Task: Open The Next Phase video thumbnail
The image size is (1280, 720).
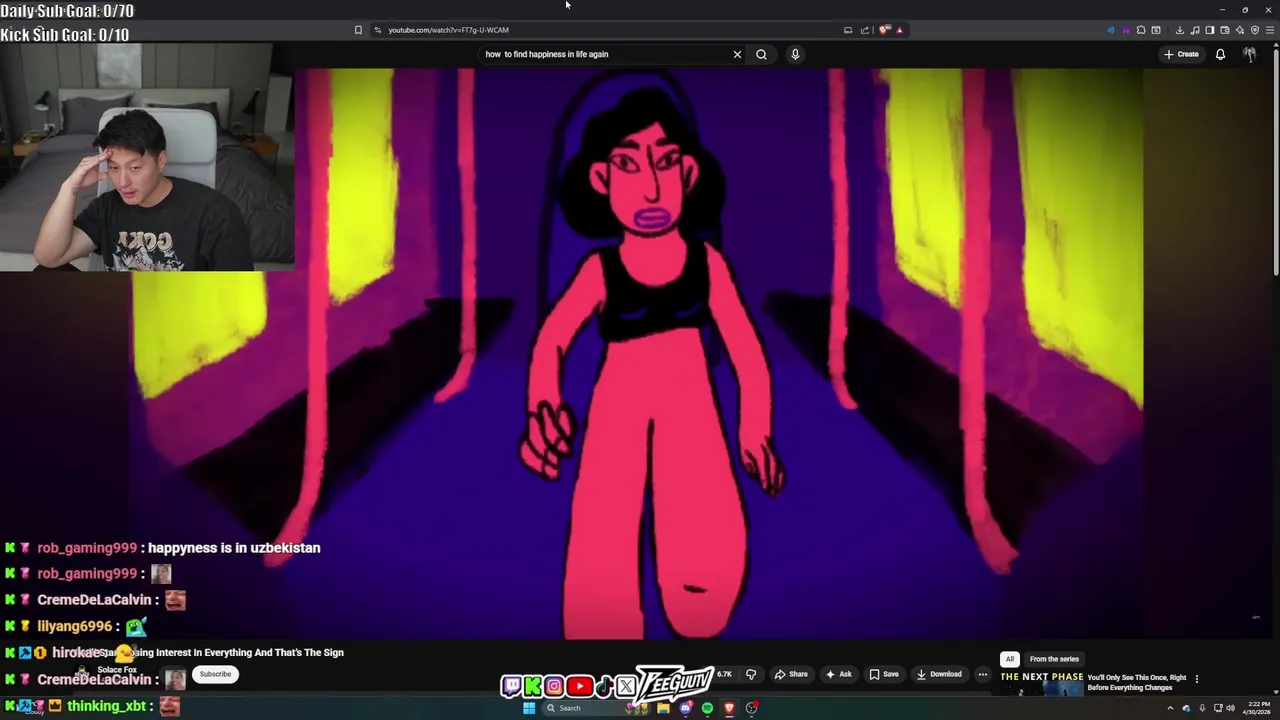Action: tap(1041, 682)
